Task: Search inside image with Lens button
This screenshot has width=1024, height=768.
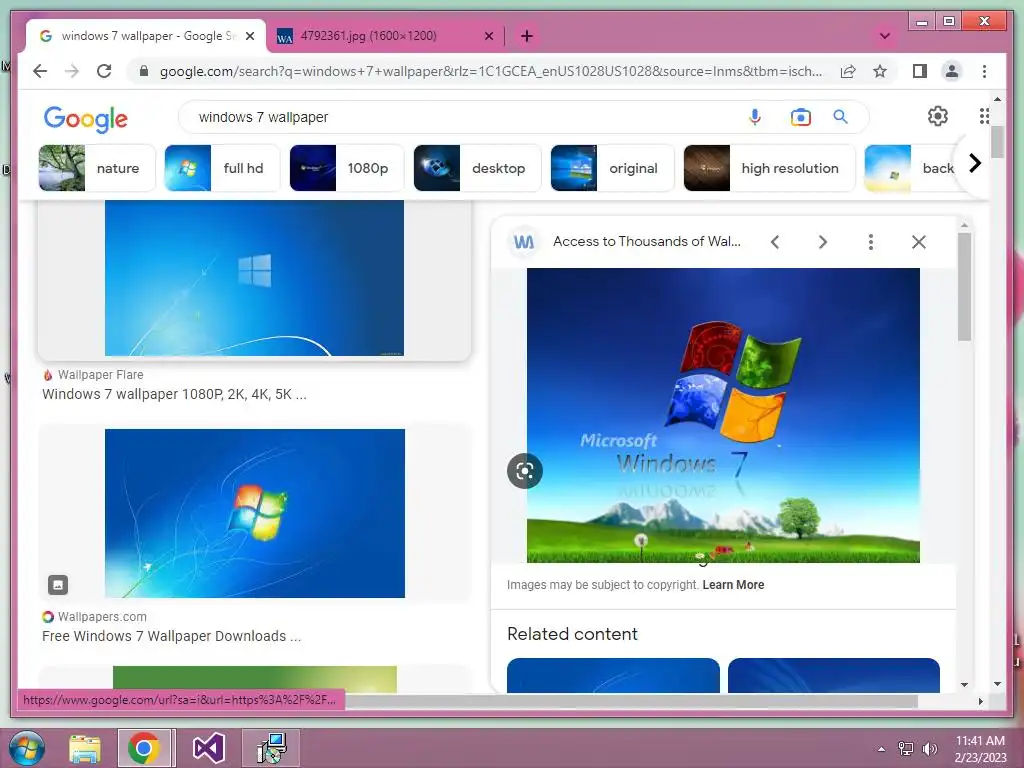Action: (x=524, y=471)
